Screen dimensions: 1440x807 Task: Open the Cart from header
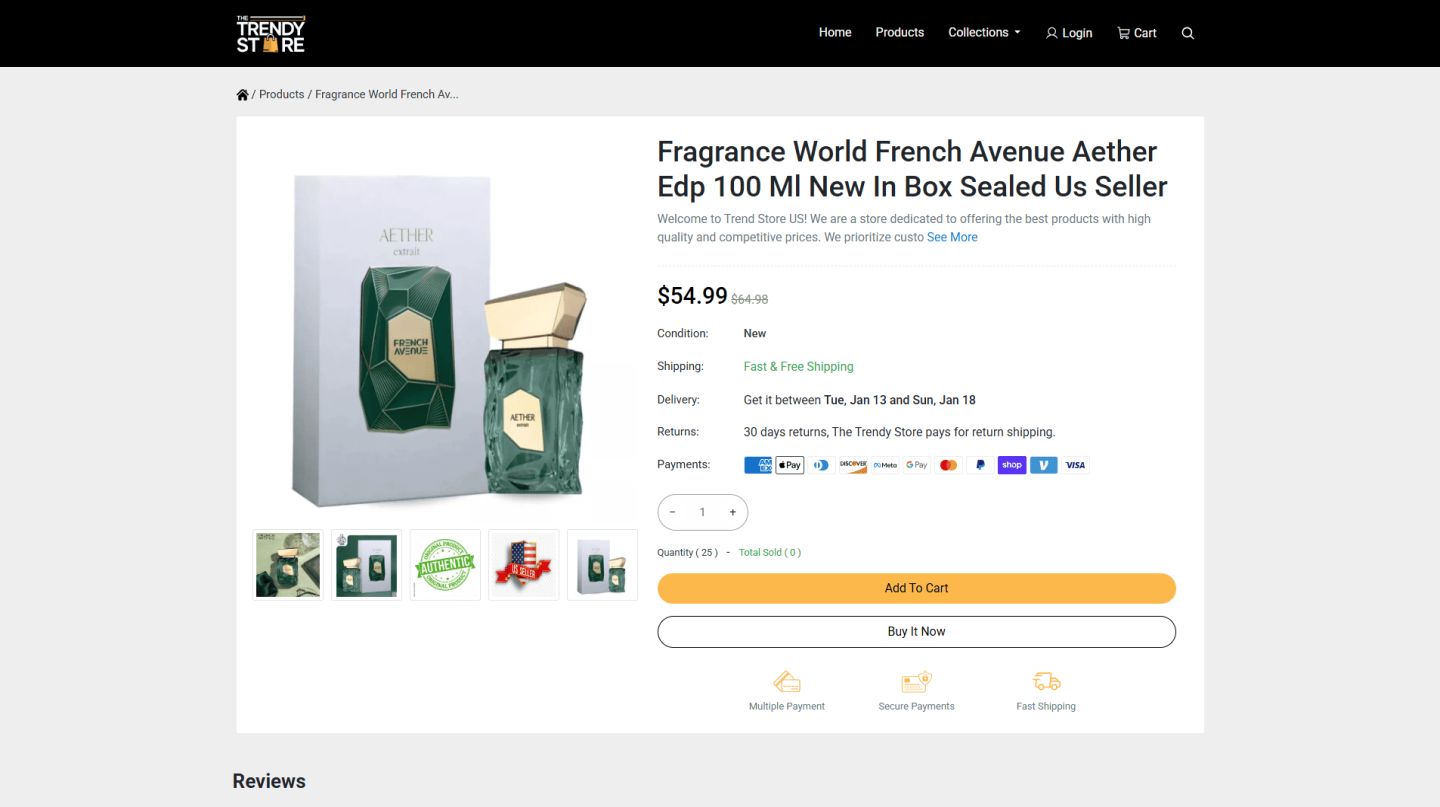(x=1137, y=33)
